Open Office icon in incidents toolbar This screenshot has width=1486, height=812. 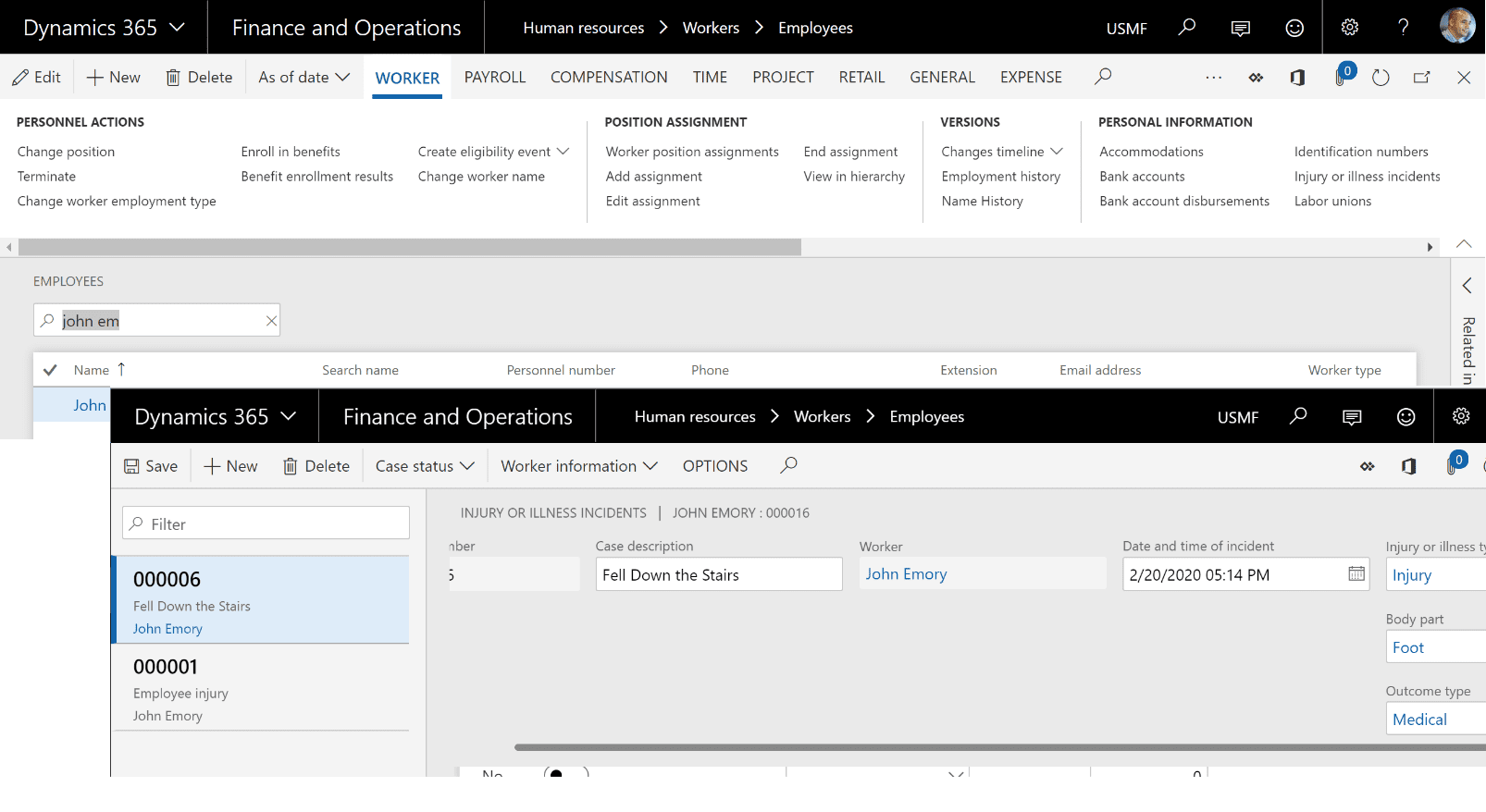click(1408, 466)
